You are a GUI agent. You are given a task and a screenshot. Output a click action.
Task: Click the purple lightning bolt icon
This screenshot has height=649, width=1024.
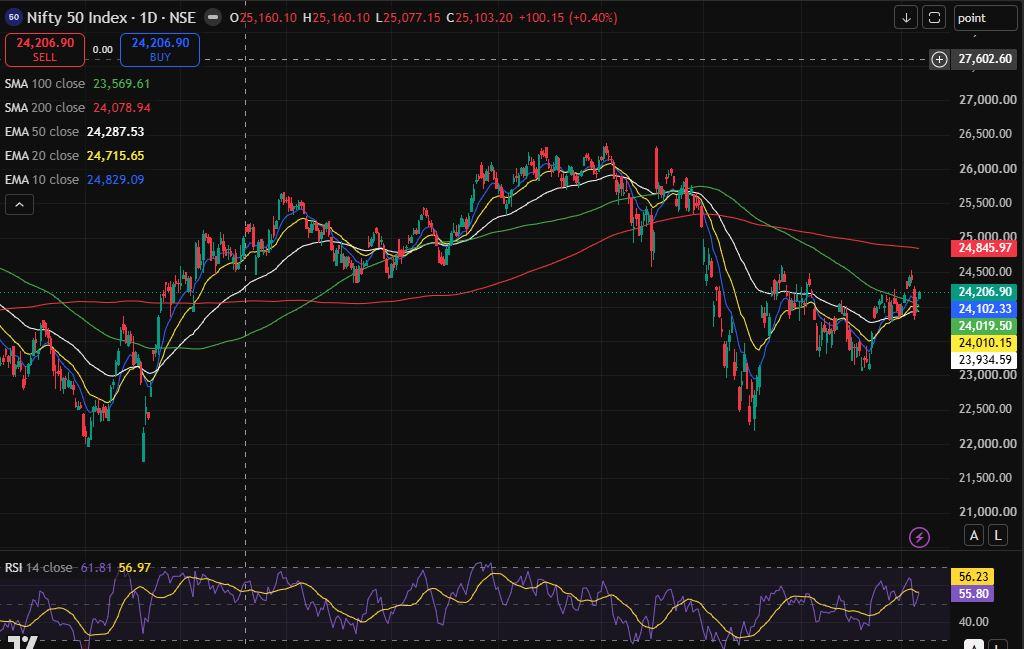click(919, 537)
